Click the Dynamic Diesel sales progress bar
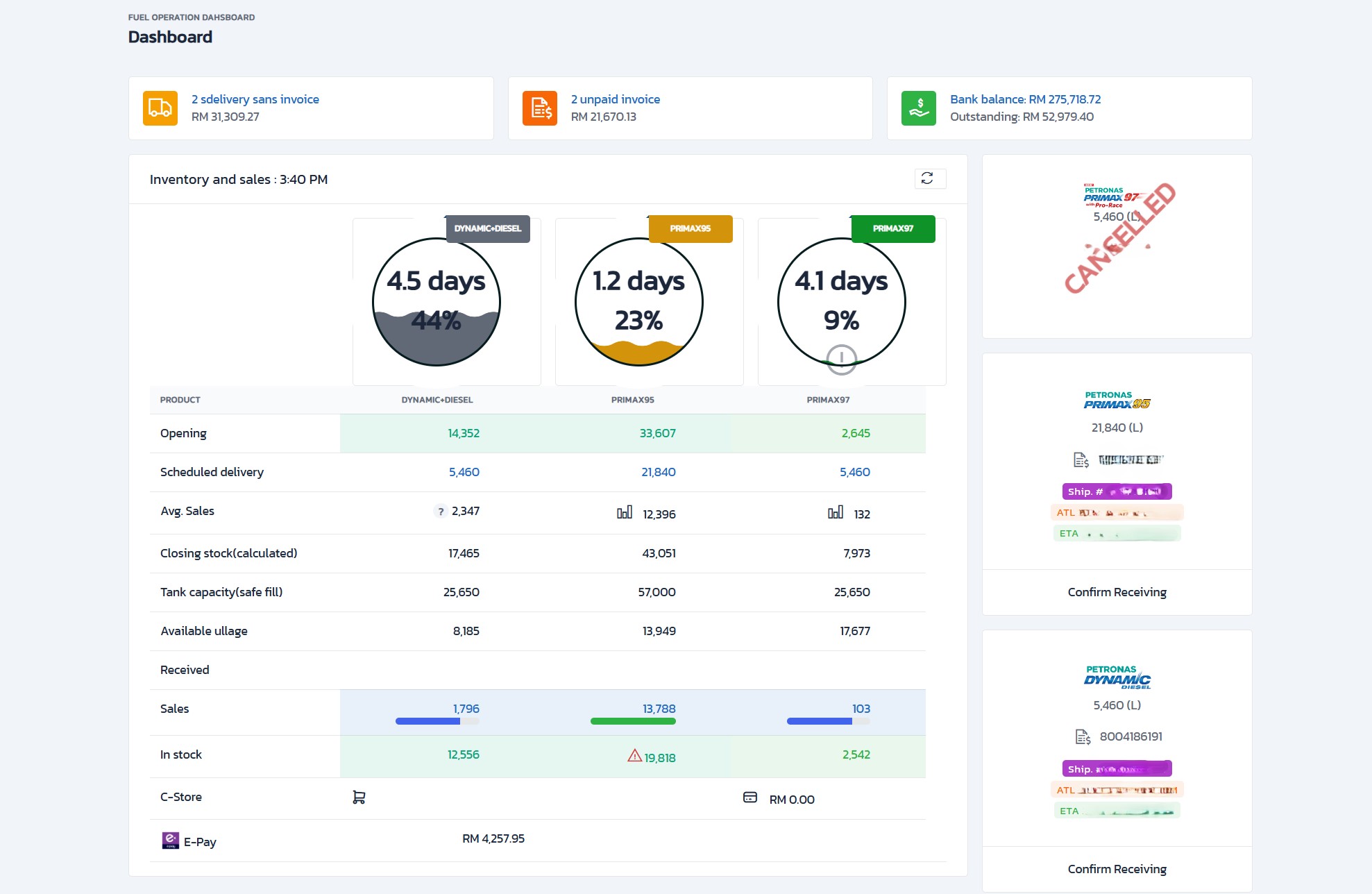The height and width of the screenshot is (894, 1372). [x=437, y=721]
